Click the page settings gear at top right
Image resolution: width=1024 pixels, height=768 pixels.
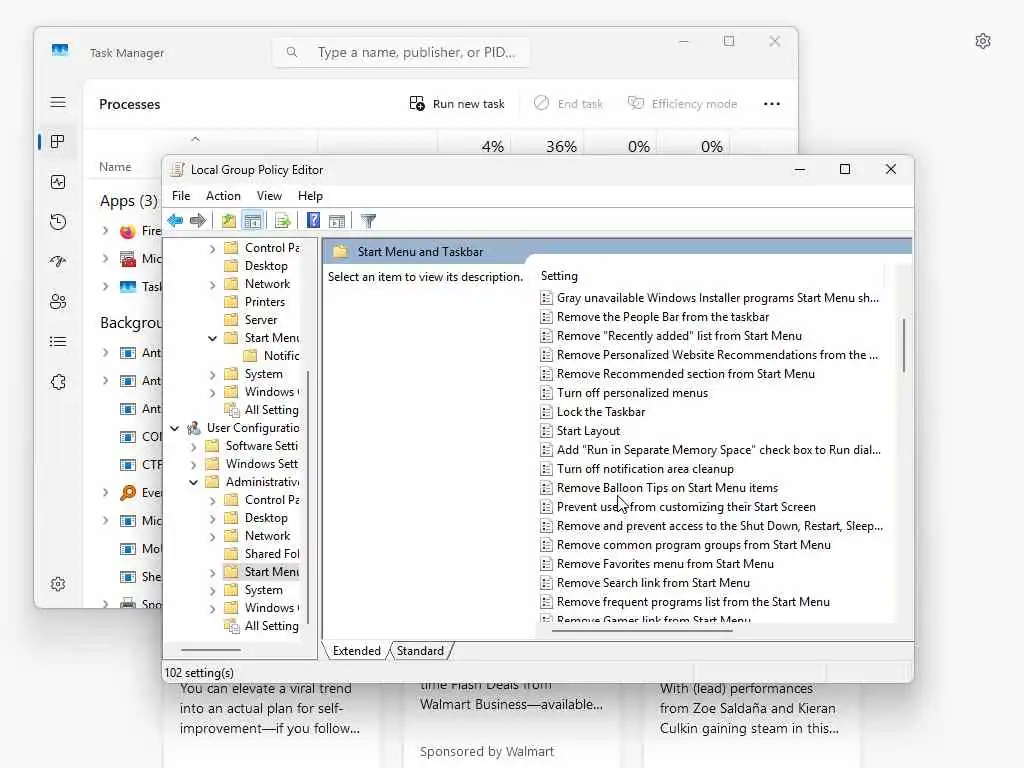pos(983,41)
